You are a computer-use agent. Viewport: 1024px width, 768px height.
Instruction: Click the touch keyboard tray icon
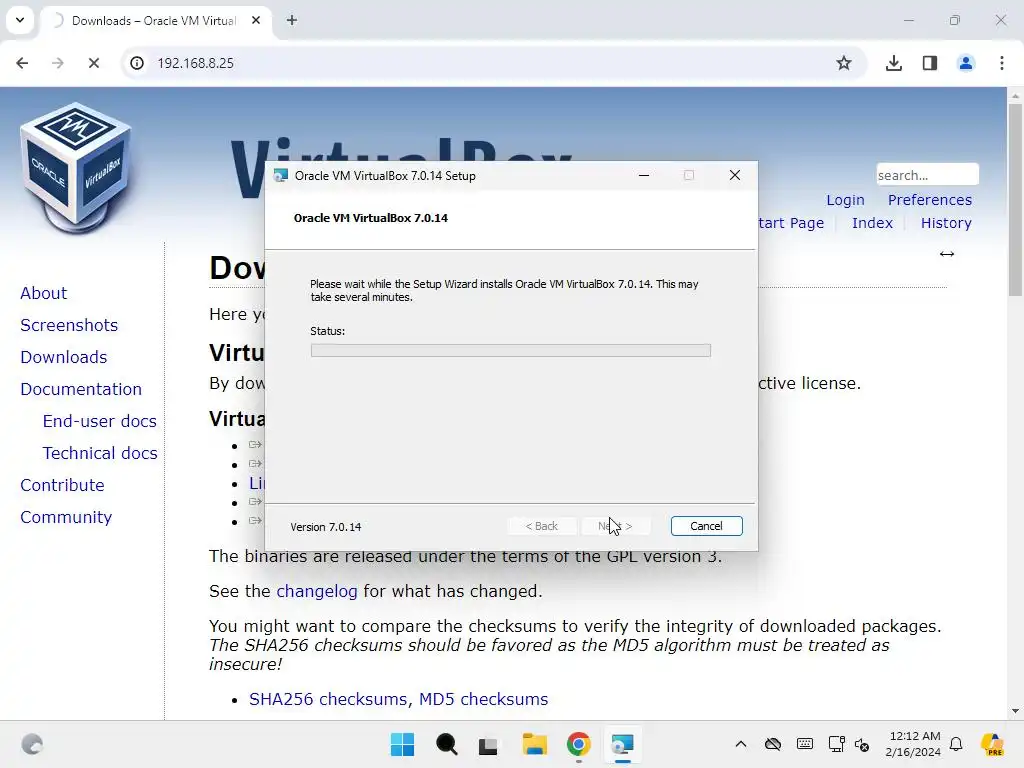(805, 744)
